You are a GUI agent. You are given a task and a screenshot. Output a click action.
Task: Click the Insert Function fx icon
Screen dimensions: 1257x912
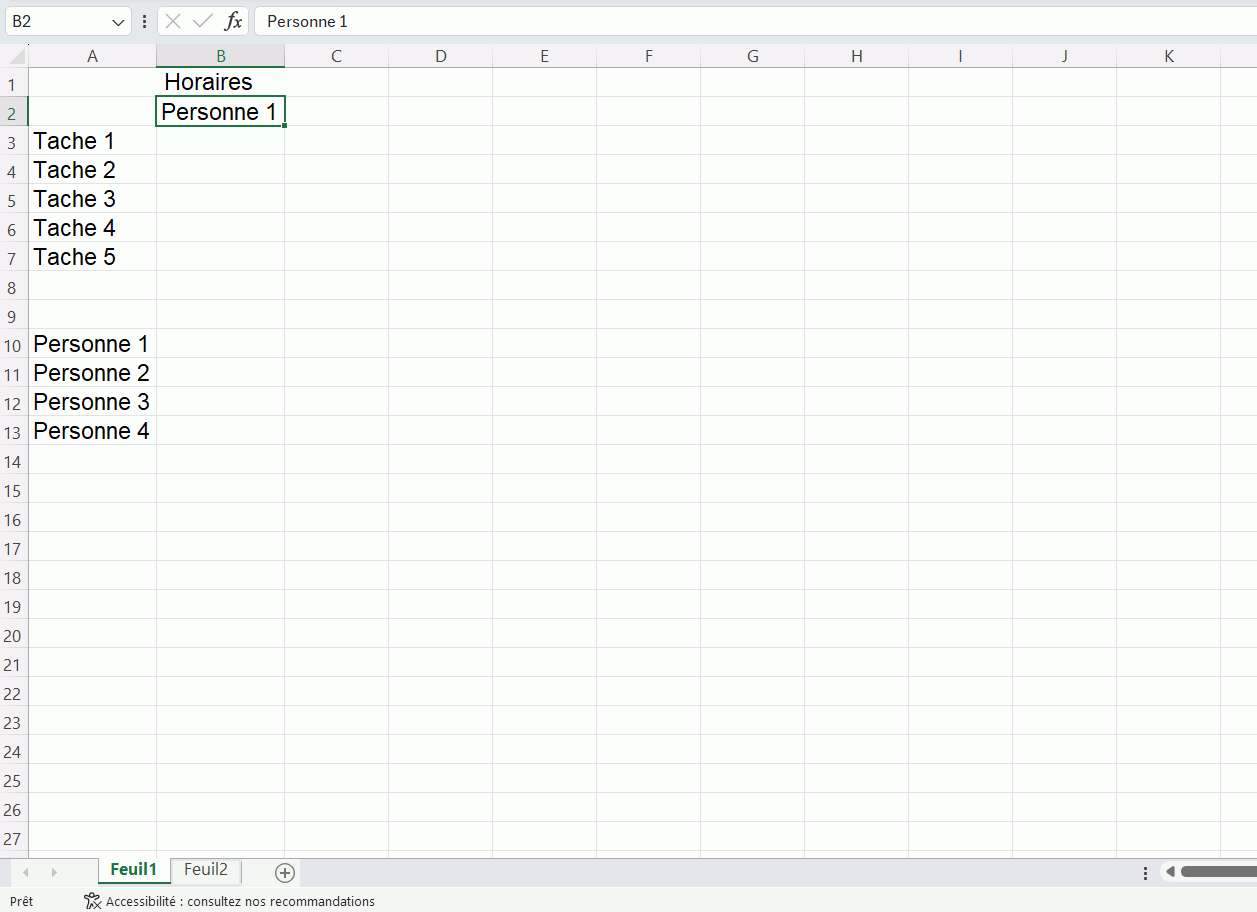[233, 21]
